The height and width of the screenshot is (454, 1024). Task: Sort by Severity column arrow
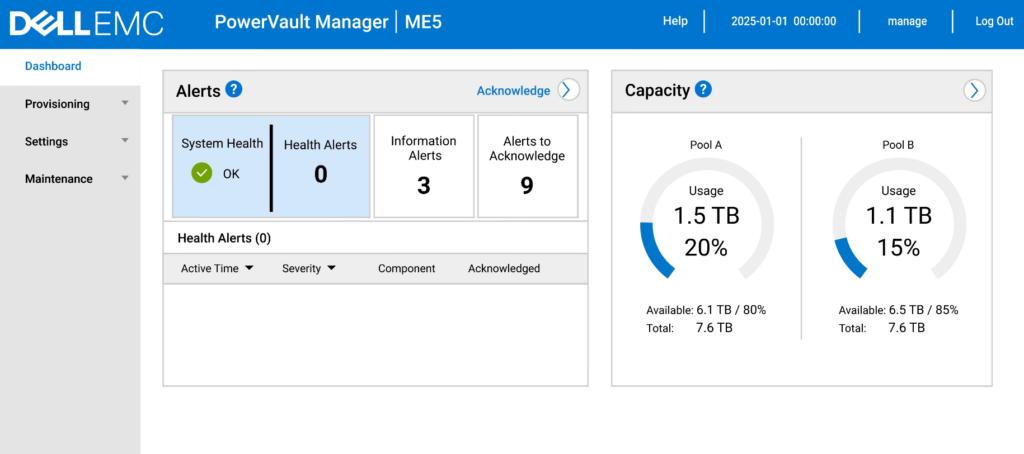coord(331,268)
